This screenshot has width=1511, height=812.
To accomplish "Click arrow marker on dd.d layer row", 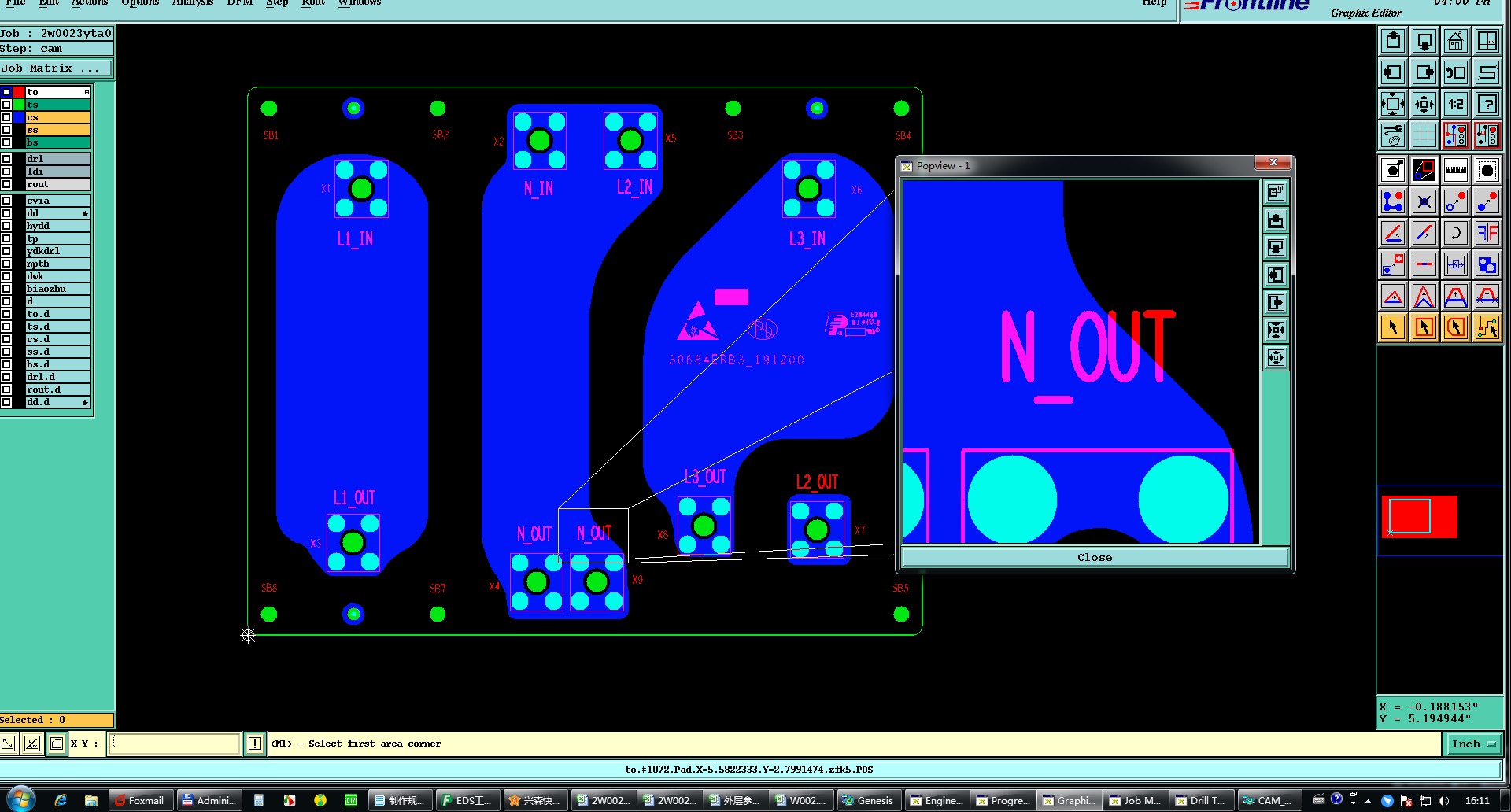I will tap(85, 402).
